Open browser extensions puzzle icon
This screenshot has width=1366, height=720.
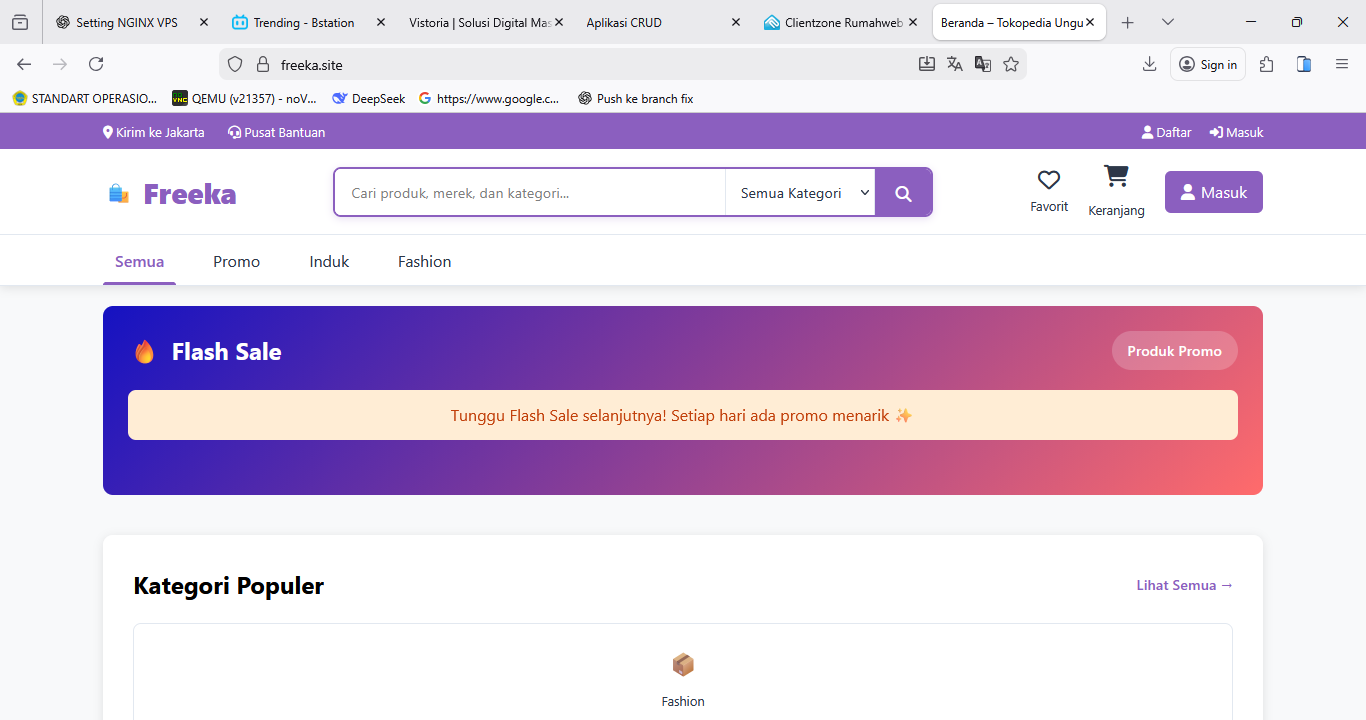point(1267,64)
